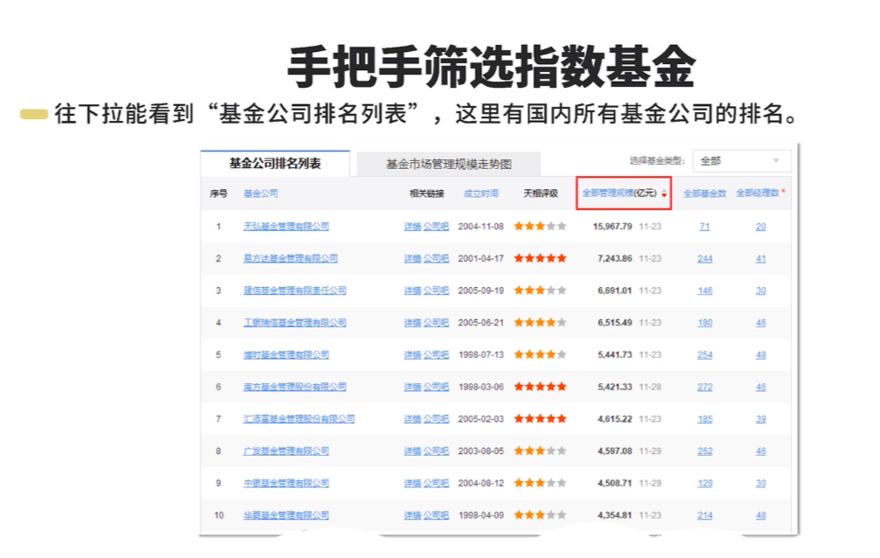
Task: Open fund count 244 for 易方达基金
Action: click(x=705, y=258)
